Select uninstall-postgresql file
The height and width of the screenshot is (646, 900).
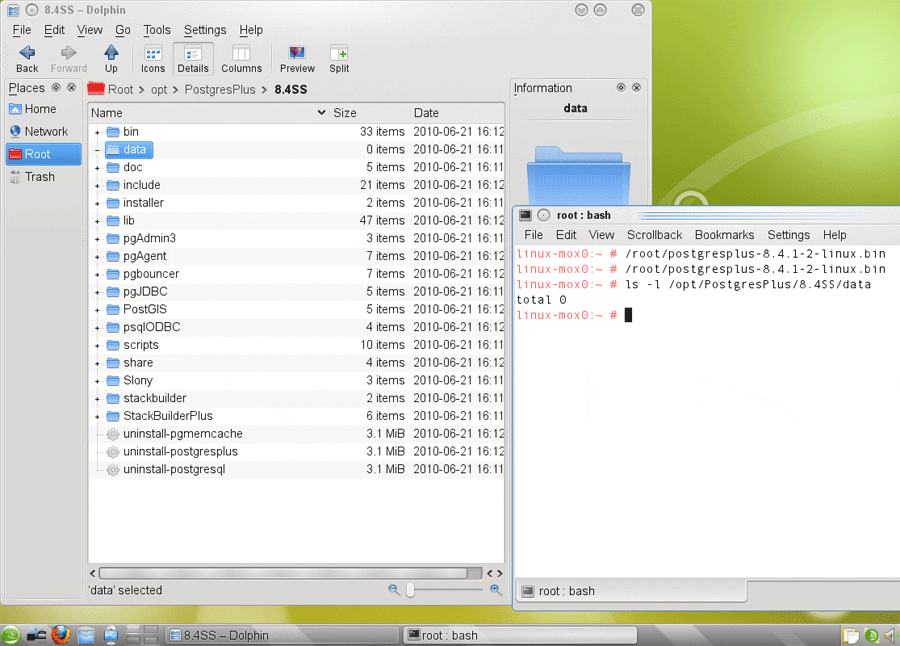[174, 469]
